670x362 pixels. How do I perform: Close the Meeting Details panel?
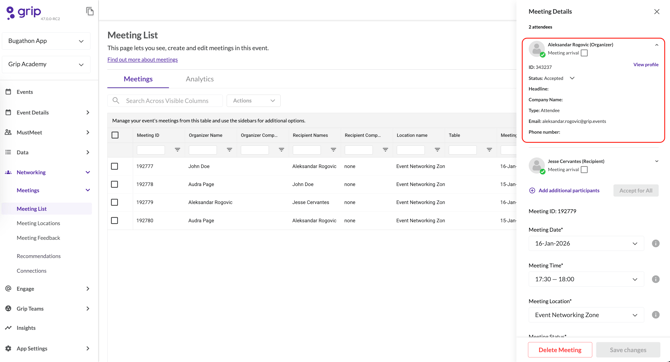[657, 12]
